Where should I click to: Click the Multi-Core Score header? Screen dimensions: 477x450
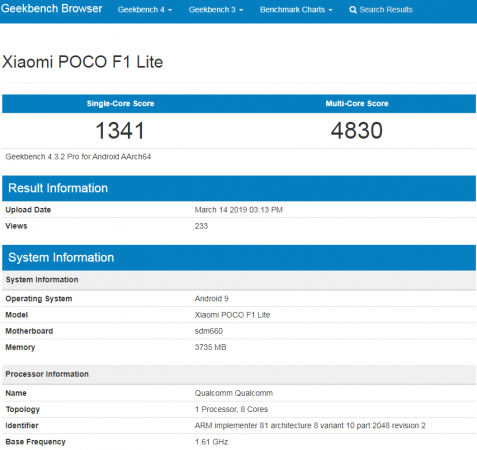(x=357, y=104)
